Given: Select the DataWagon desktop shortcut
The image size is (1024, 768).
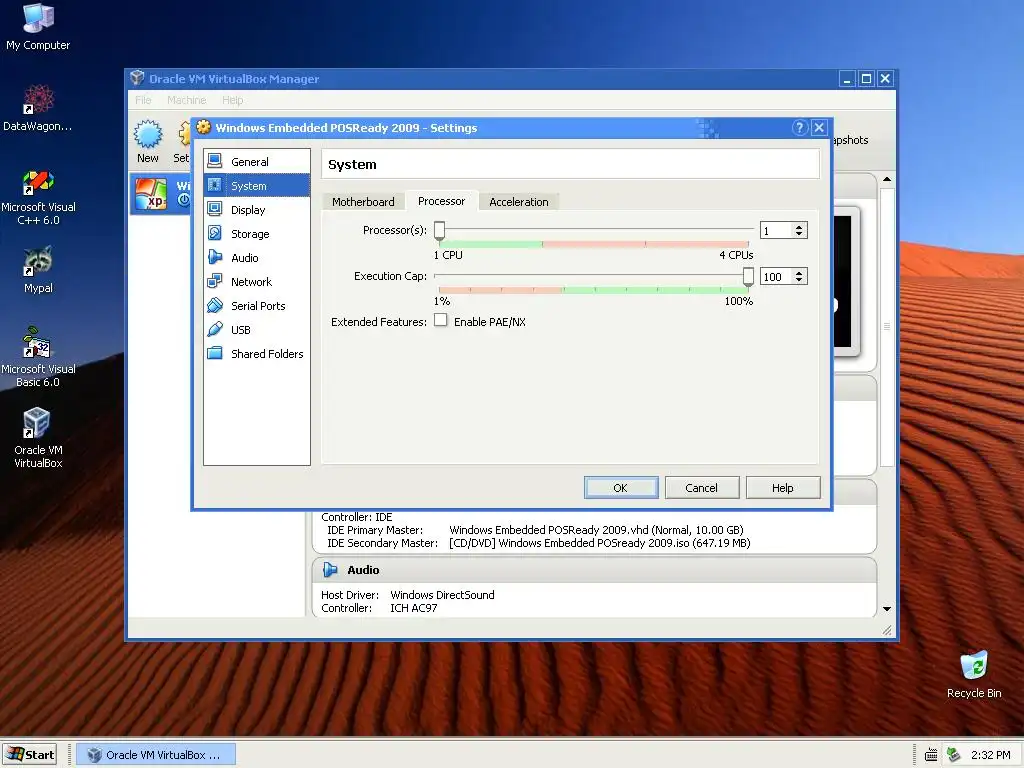Looking at the screenshot, I should [x=38, y=108].
